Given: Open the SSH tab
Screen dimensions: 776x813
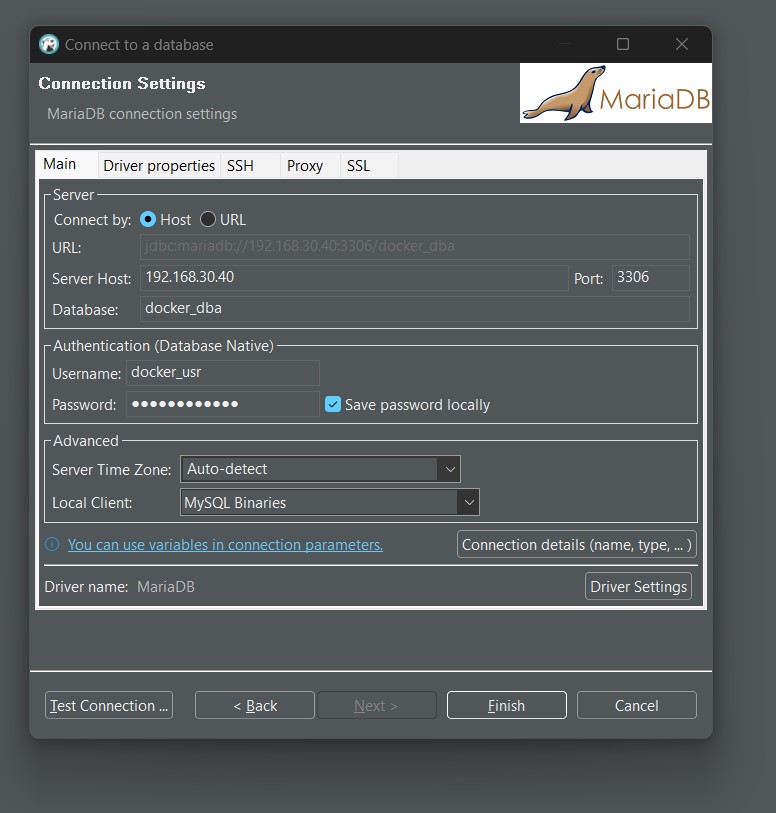Looking at the screenshot, I should coord(240,166).
